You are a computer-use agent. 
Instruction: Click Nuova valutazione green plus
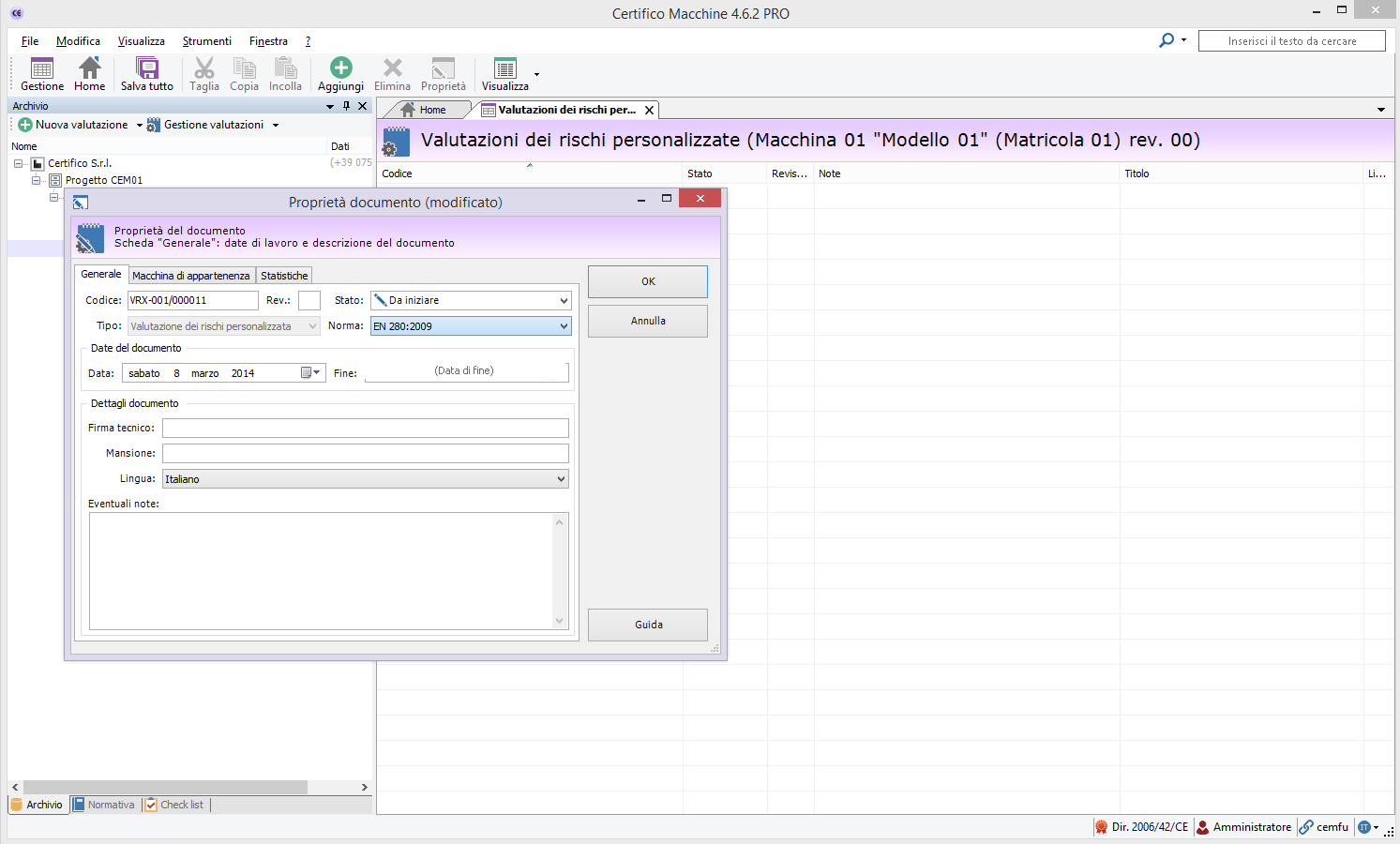click(x=25, y=125)
